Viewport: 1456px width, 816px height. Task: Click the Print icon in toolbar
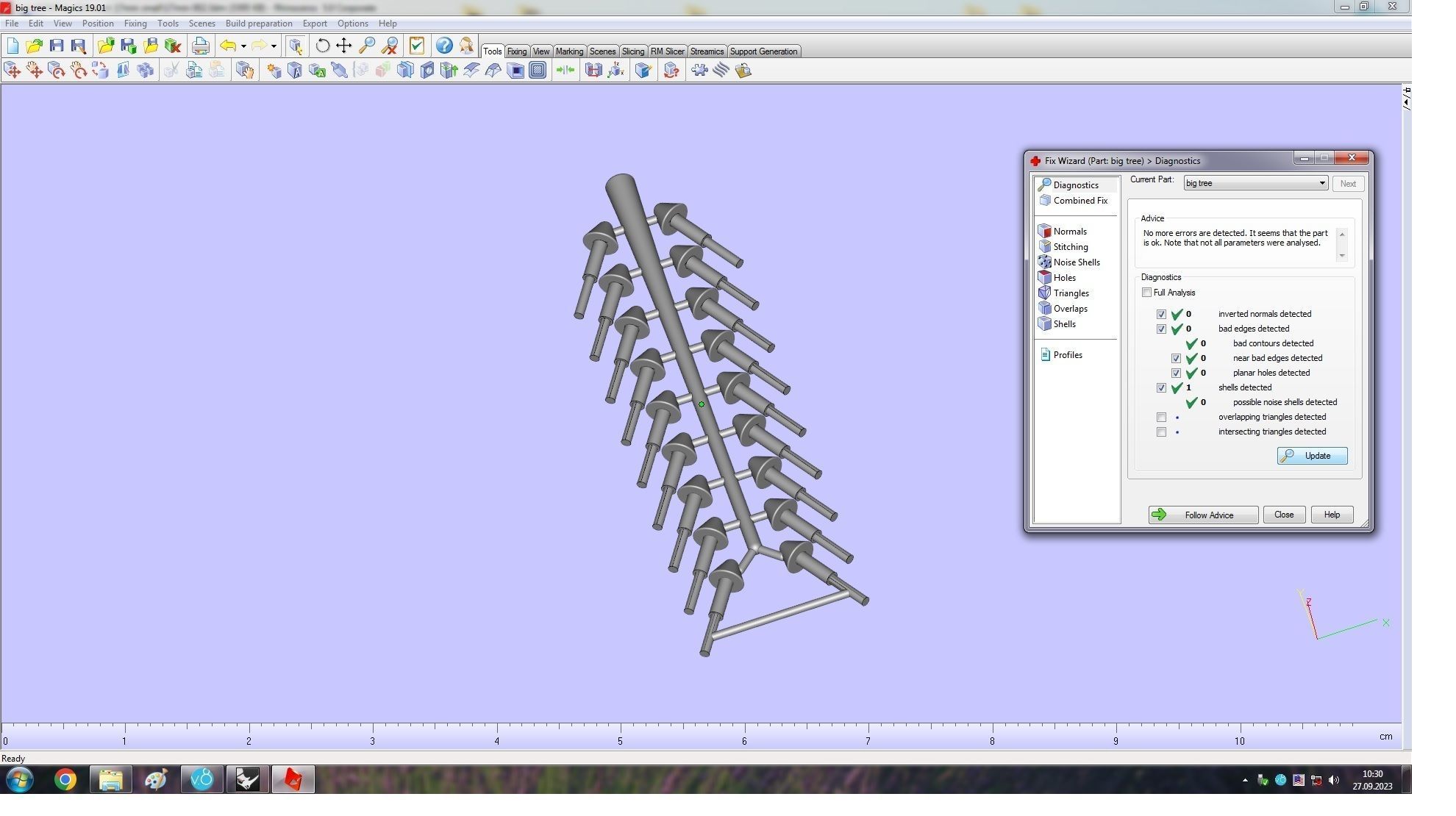click(200, 46)
